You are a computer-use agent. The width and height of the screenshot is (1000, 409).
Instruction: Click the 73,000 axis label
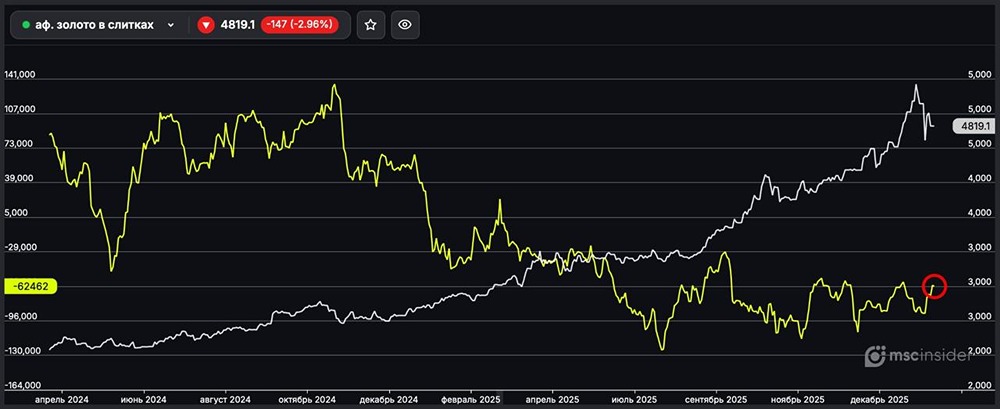tap(20, 145)
